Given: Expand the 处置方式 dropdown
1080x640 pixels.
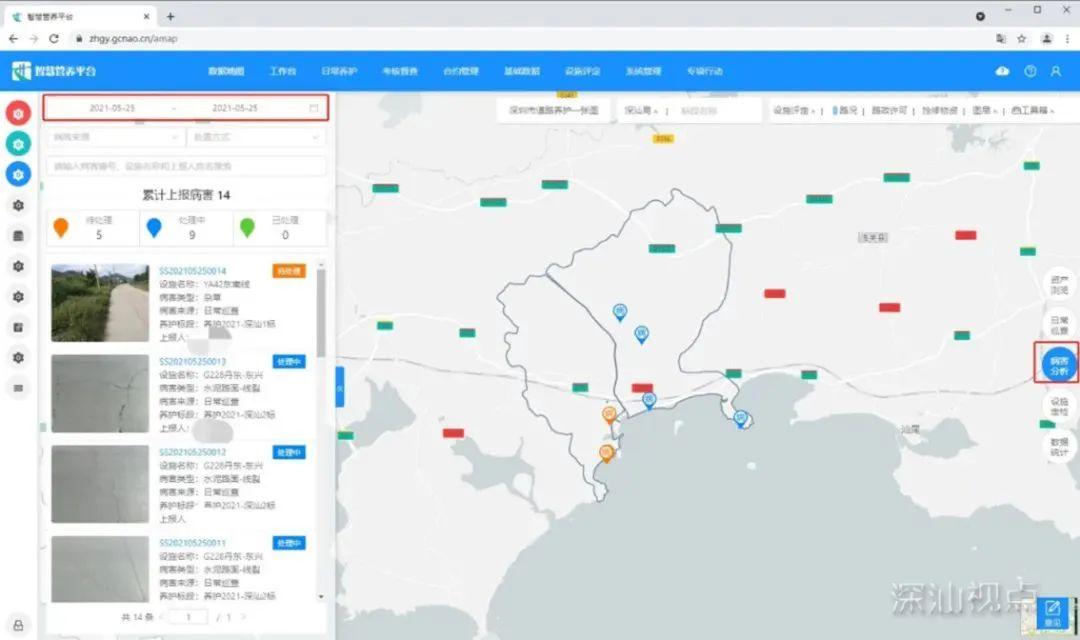Looking at the screenshot, I should point(256,137).
